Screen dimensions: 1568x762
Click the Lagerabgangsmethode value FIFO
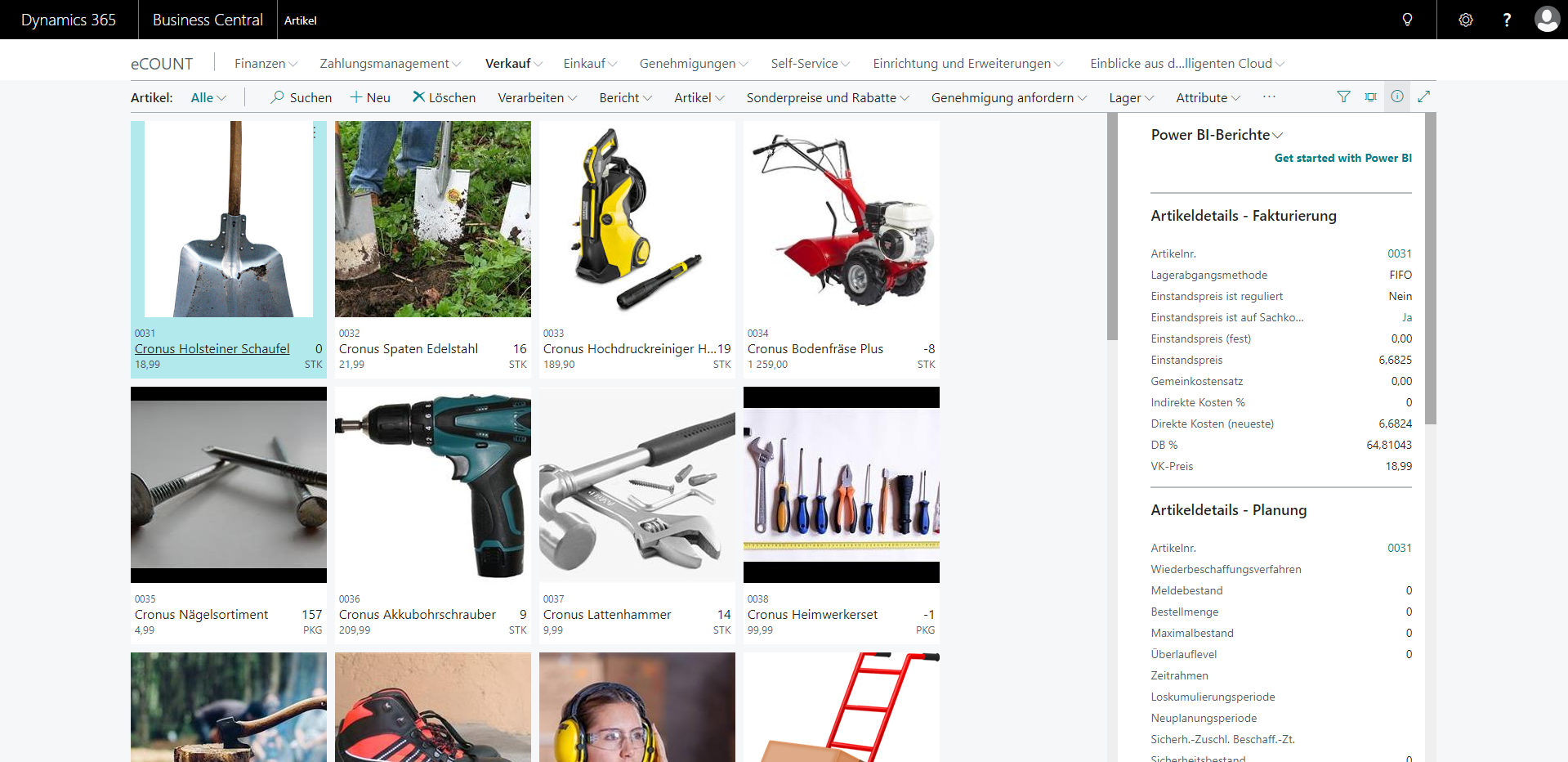point(1400,276)
